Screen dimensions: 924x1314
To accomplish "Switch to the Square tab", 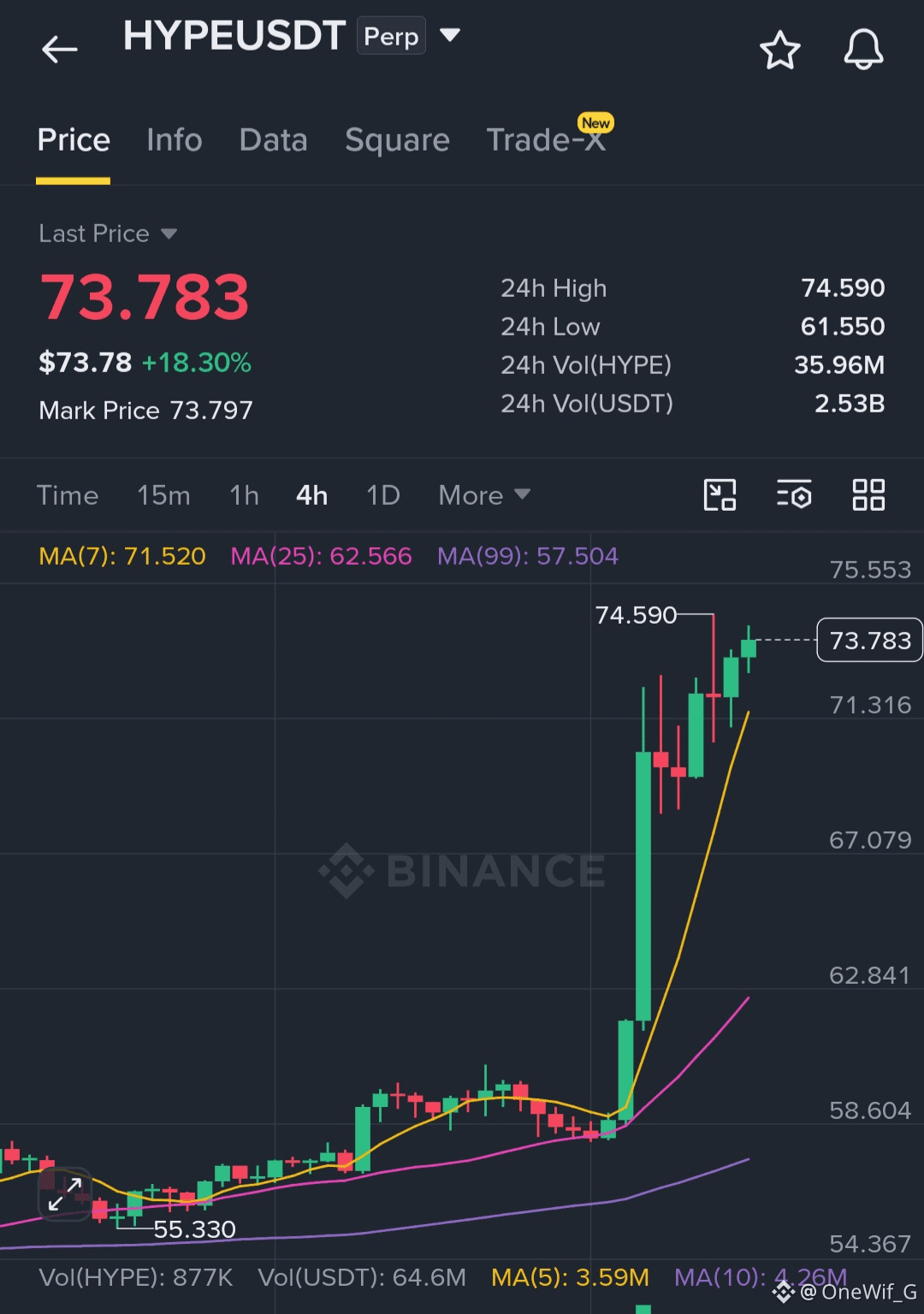I will [397, 140].
